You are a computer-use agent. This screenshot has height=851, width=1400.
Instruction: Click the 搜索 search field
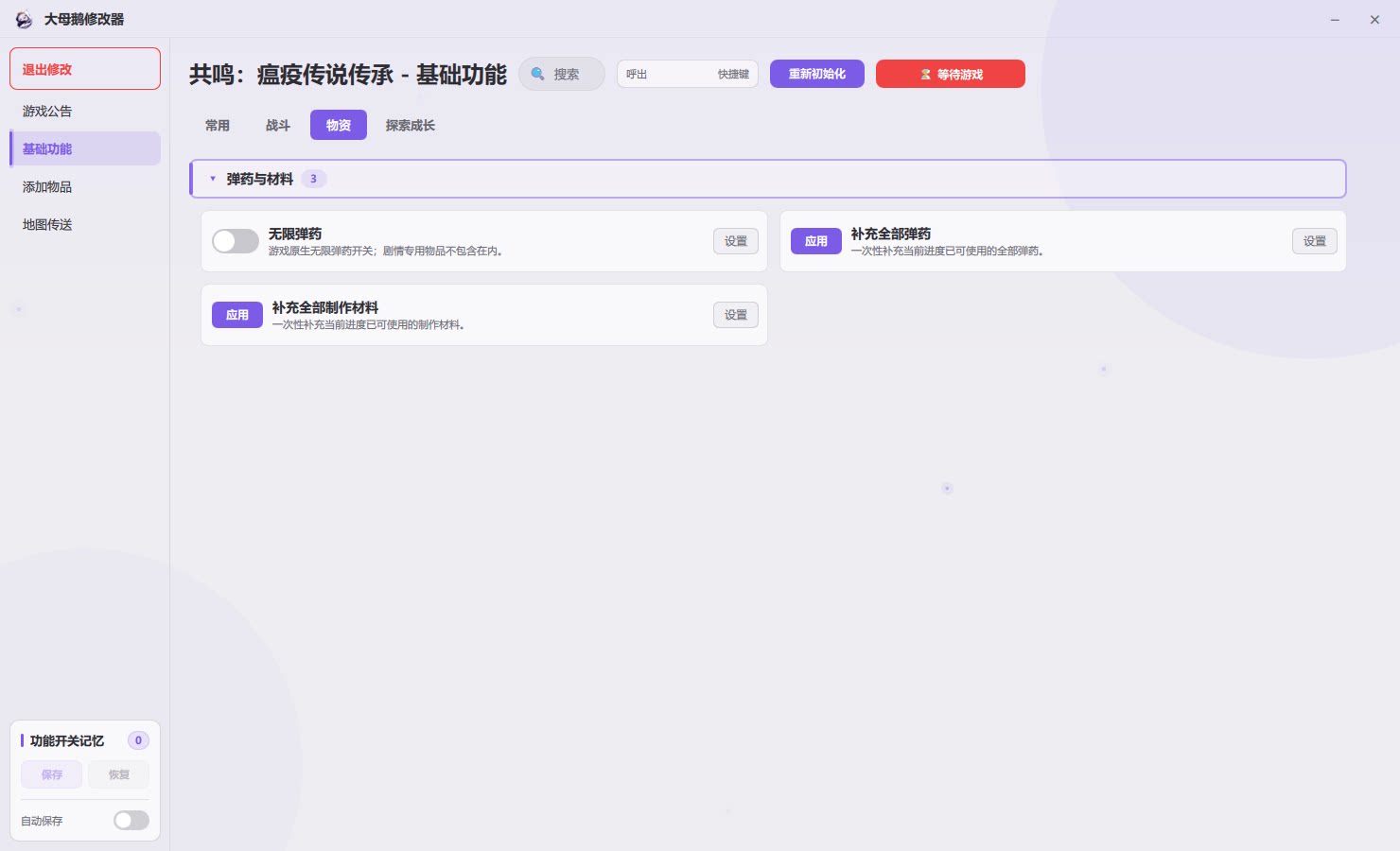pyautogui.click(x=562, y=74)
